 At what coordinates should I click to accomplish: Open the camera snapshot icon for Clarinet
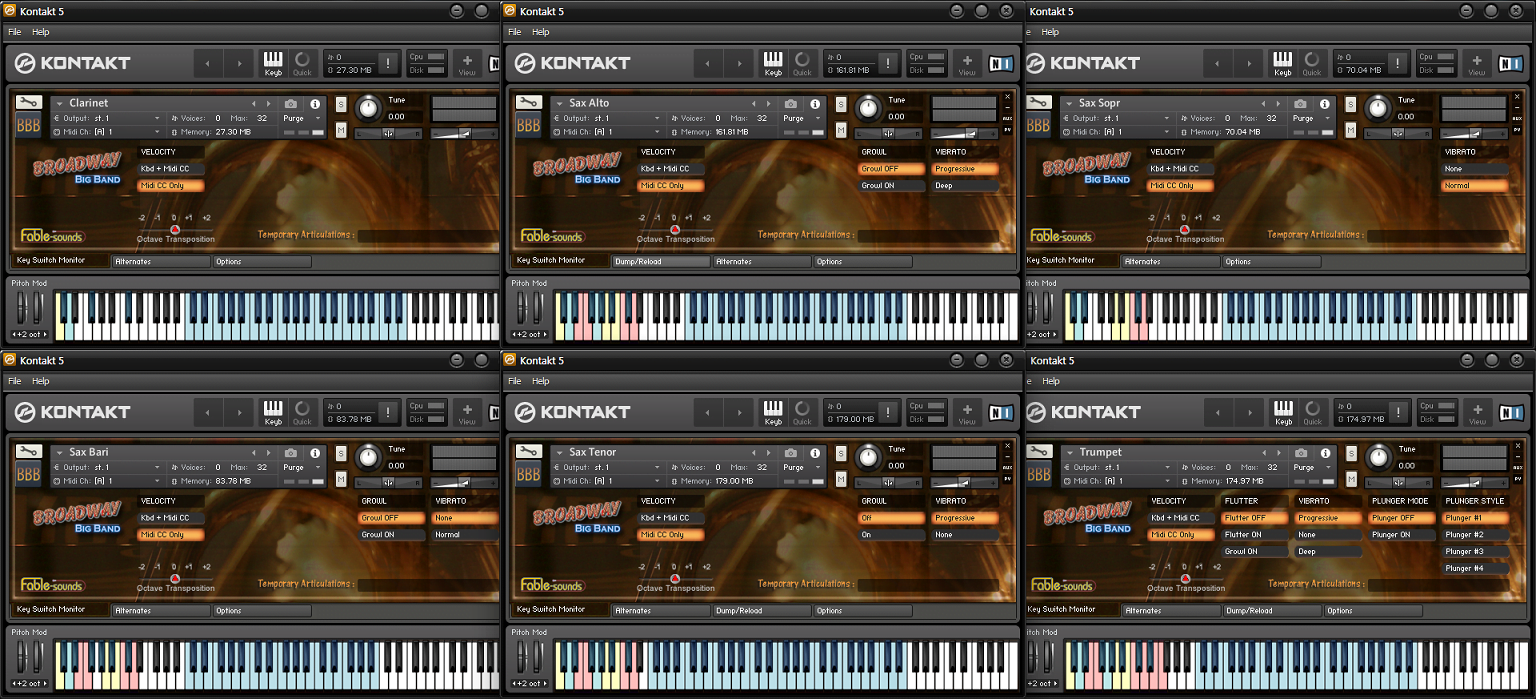[x=291, y=104]
